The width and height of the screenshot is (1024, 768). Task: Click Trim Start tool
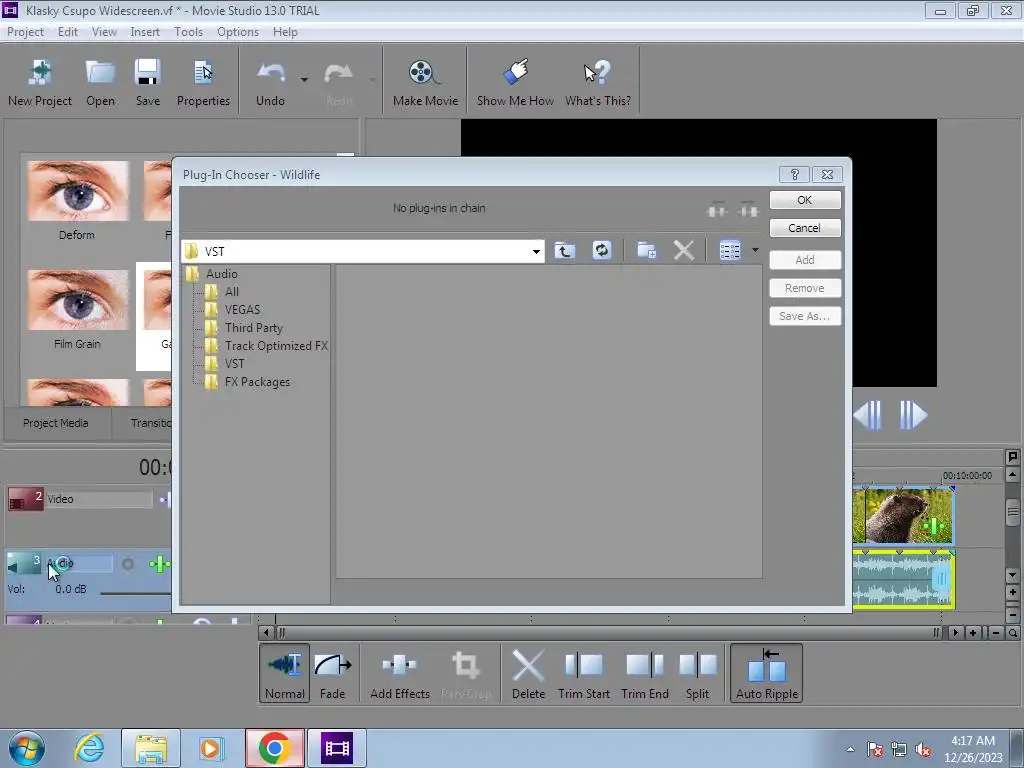[584, 673]
